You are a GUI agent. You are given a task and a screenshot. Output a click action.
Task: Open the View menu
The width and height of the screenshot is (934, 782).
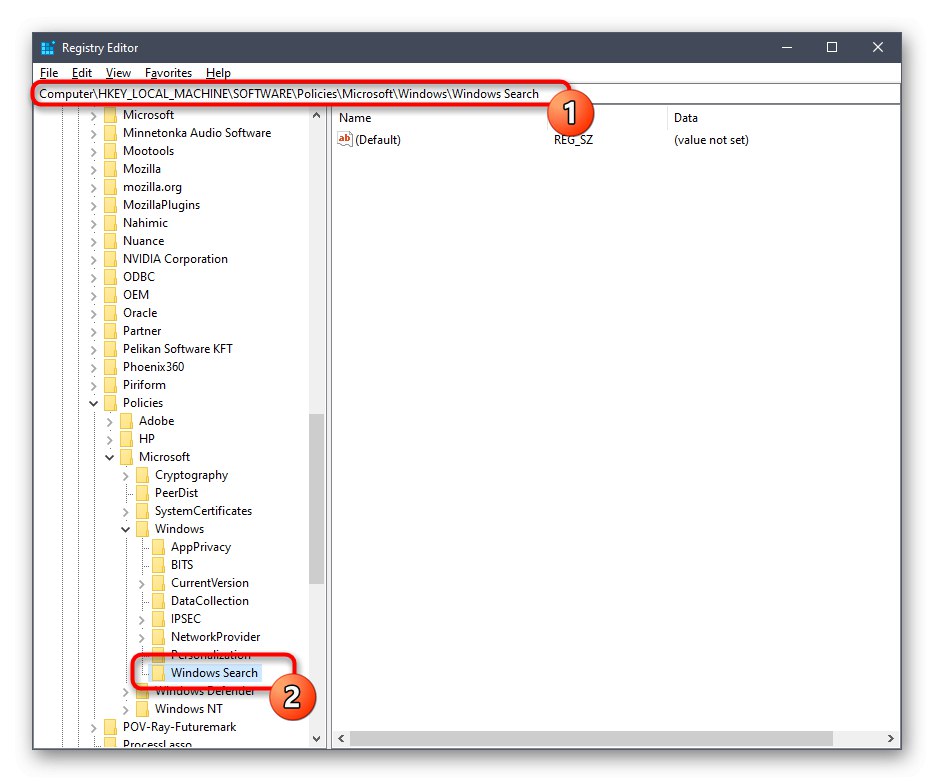tap(118, 73)
